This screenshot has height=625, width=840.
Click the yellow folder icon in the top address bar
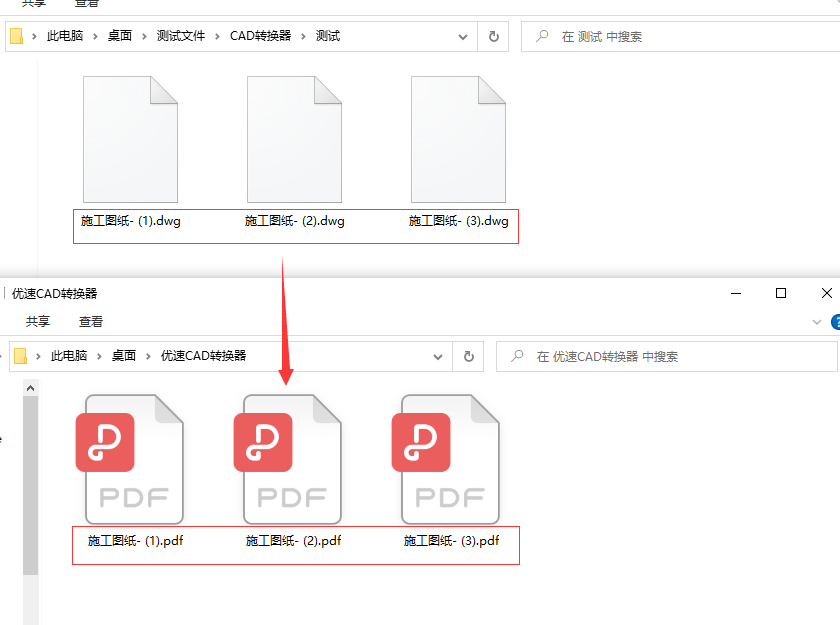pyautogui.click(x=14, y=35)
